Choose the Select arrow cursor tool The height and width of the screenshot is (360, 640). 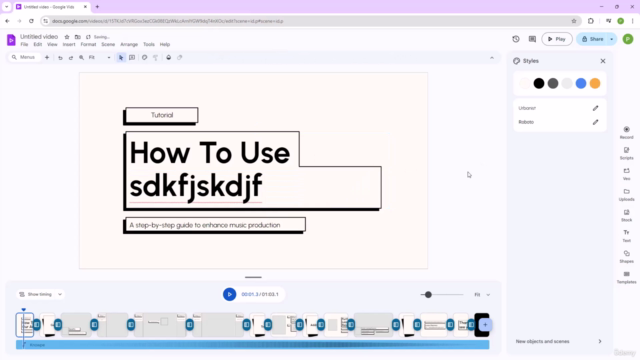click(121, 58)
